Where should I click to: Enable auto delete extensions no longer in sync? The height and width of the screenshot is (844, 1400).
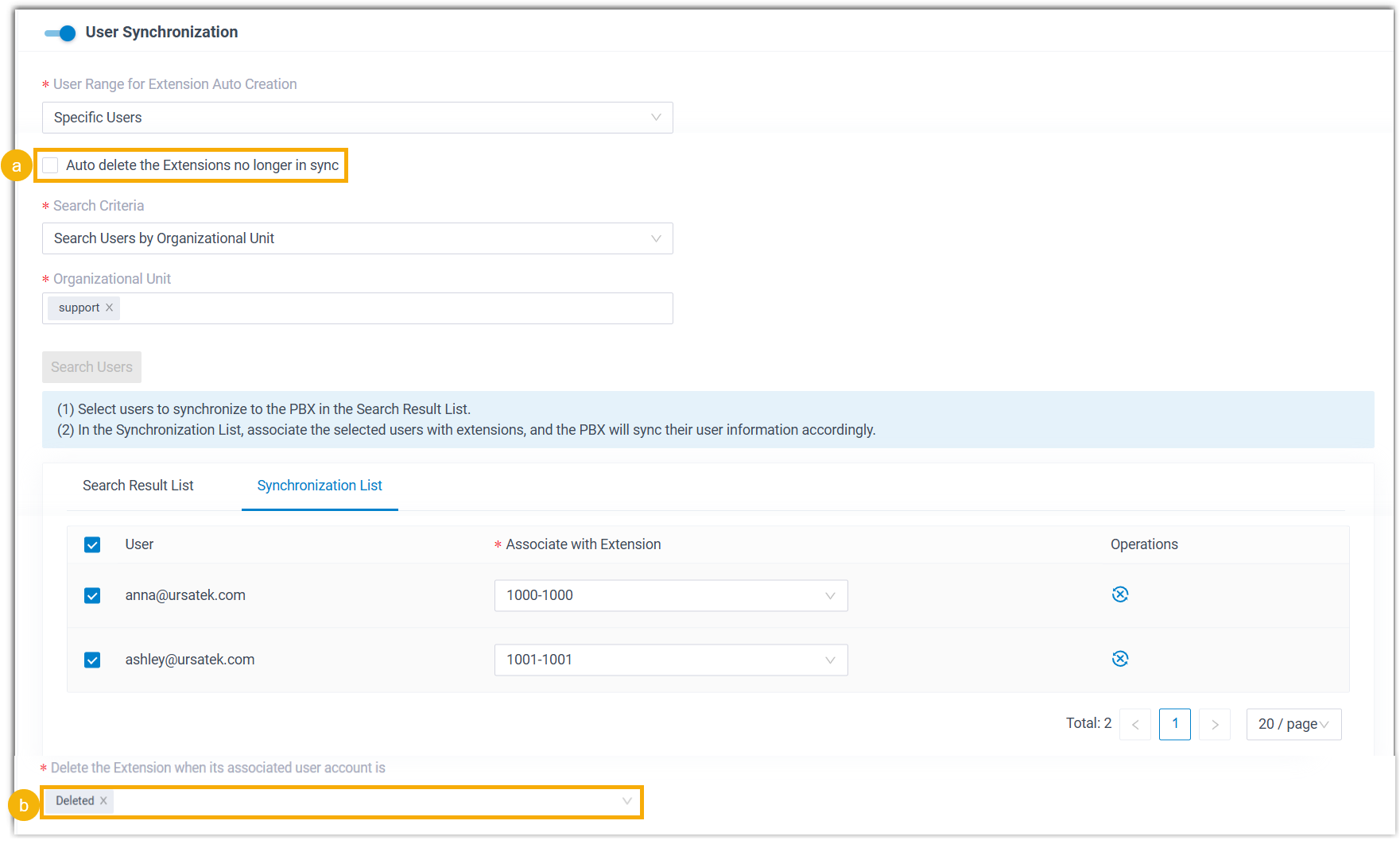51,165
